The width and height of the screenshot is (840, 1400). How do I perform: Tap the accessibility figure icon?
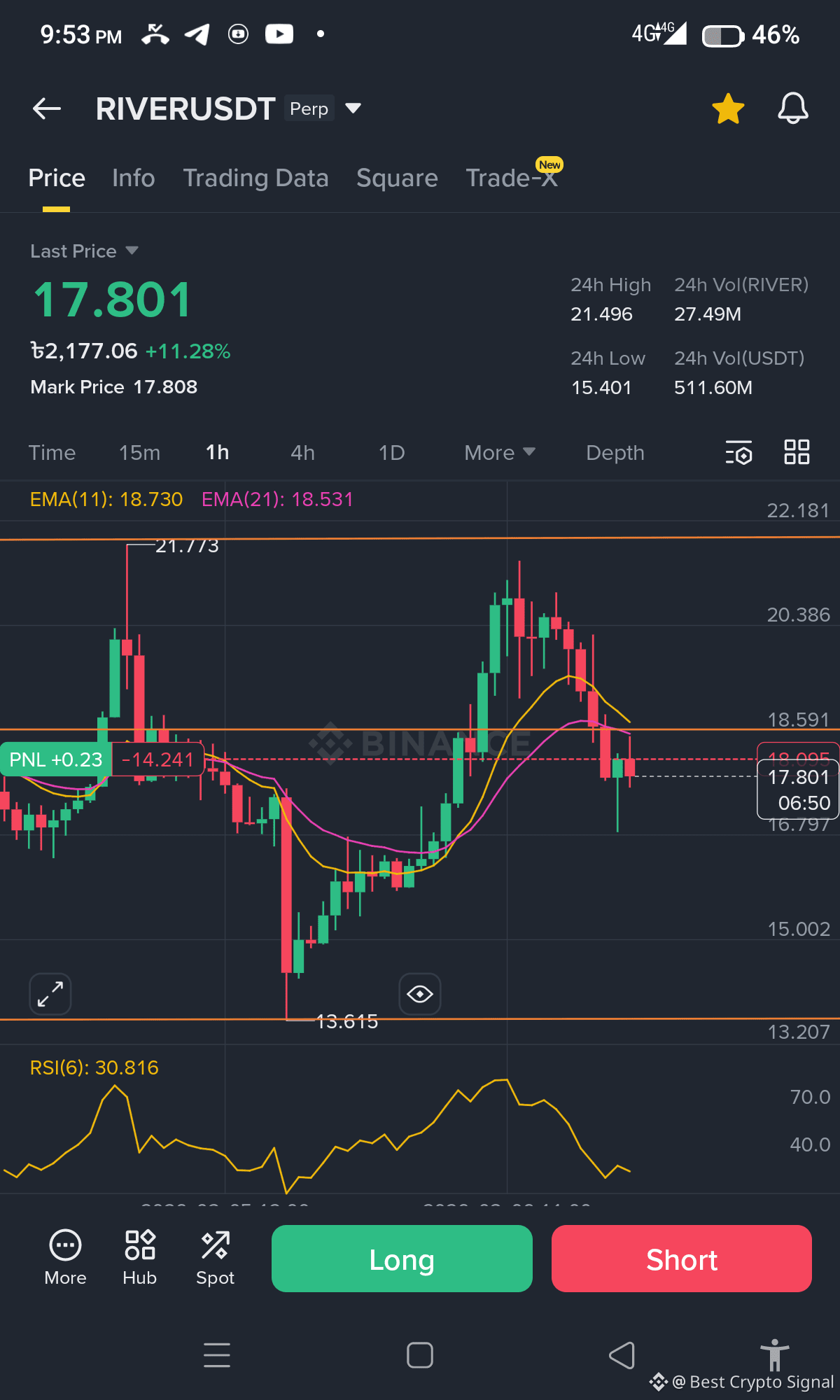(x=774, y=1354)
